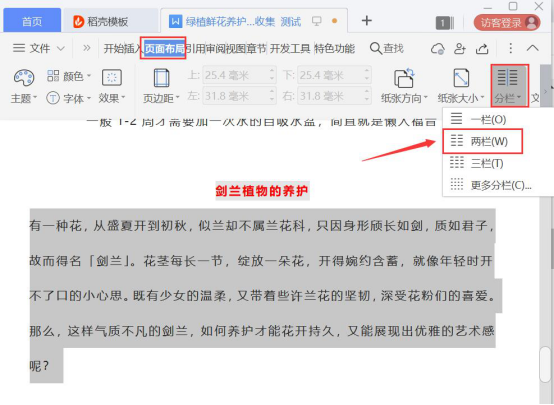Click the cloud sync icon
Viewport: 554px width, 405px height.
coord(437,48)
